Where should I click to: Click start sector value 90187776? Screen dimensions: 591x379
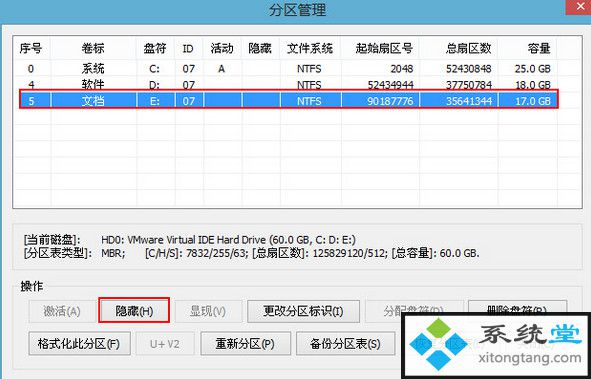(391, 101)
